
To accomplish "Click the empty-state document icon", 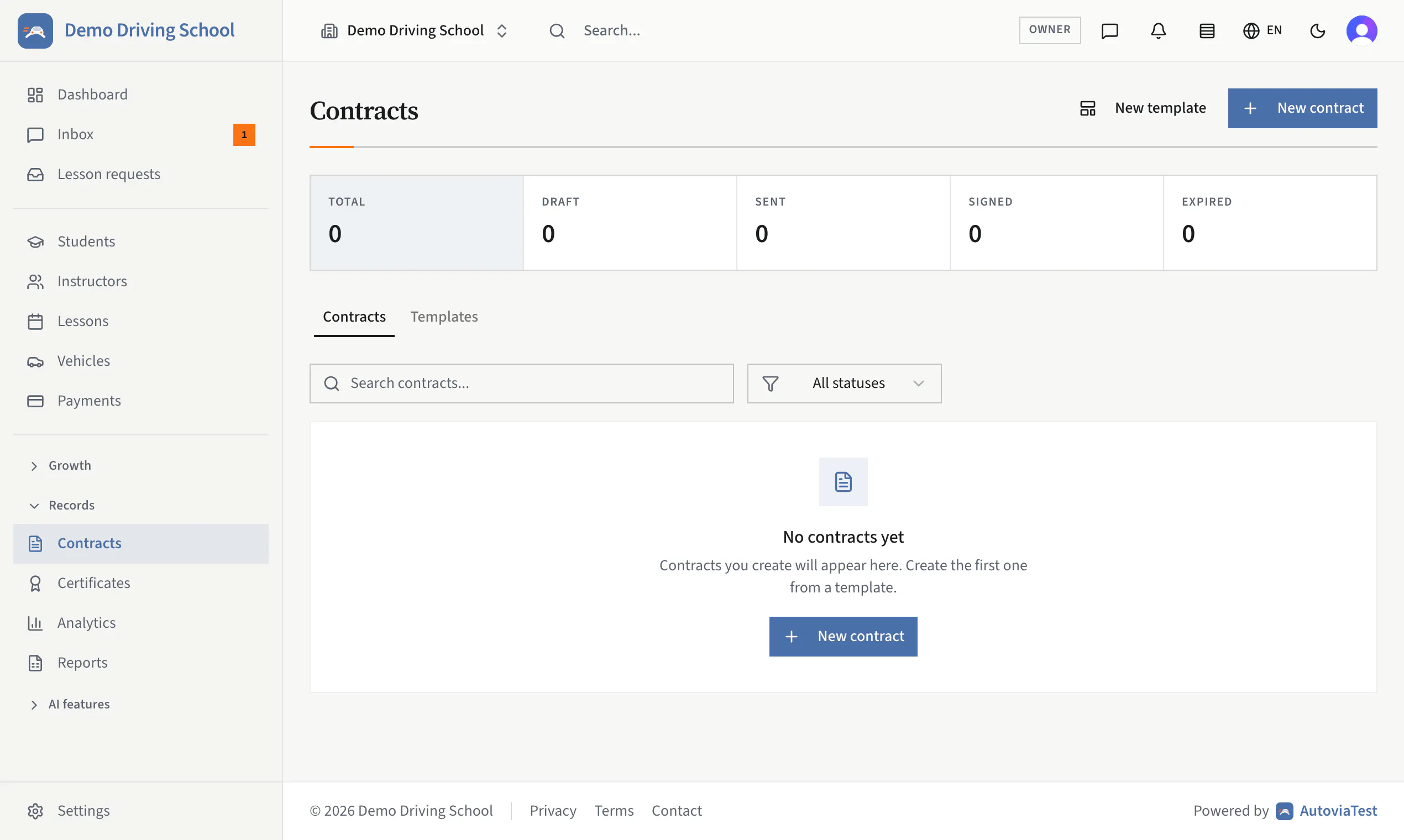I will pyautogui.click(x=843, y=482).
